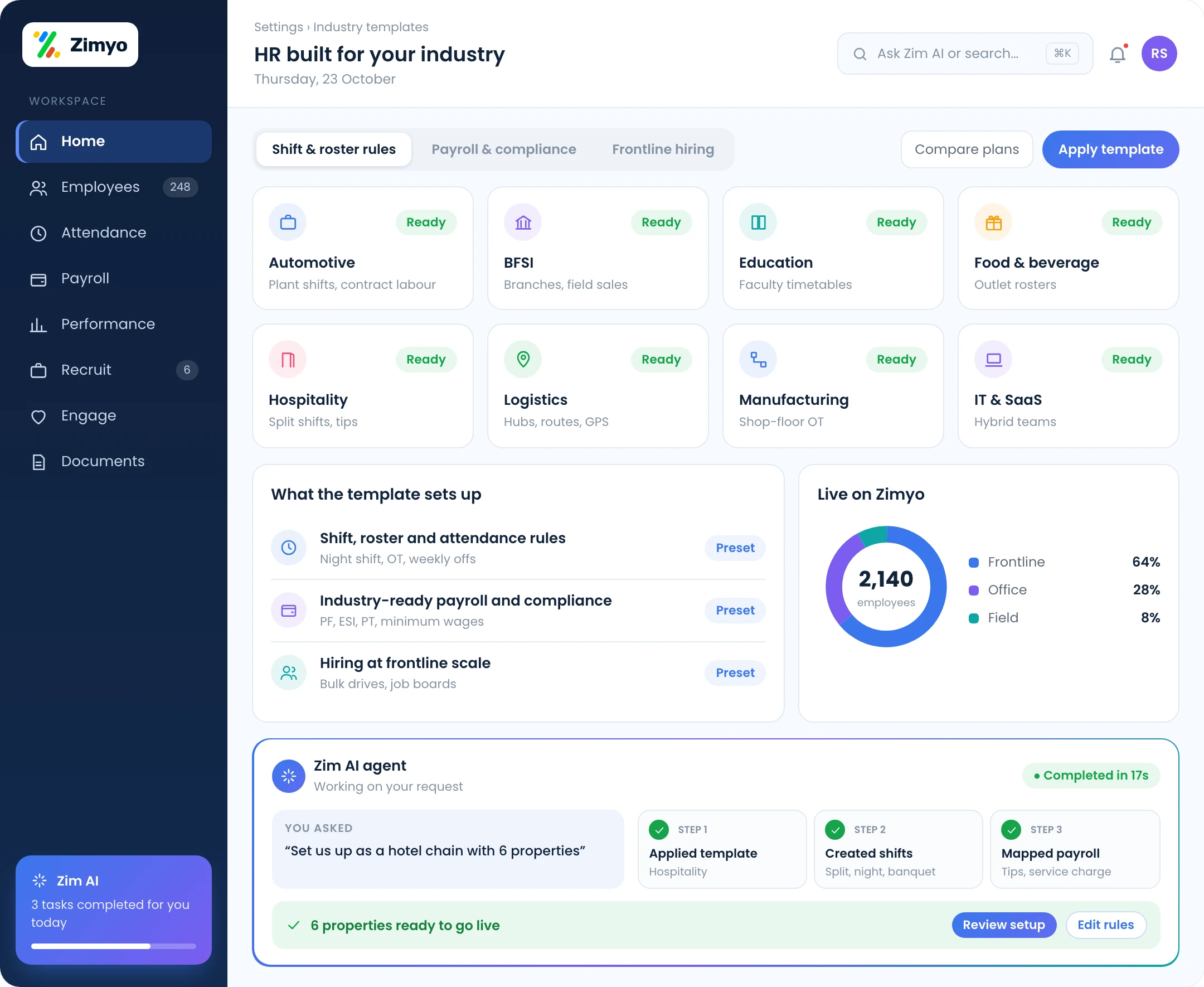1204x987 pixels.
Task: Click Apply template button
Action: pyautogui.click(x=1110, y=149)
